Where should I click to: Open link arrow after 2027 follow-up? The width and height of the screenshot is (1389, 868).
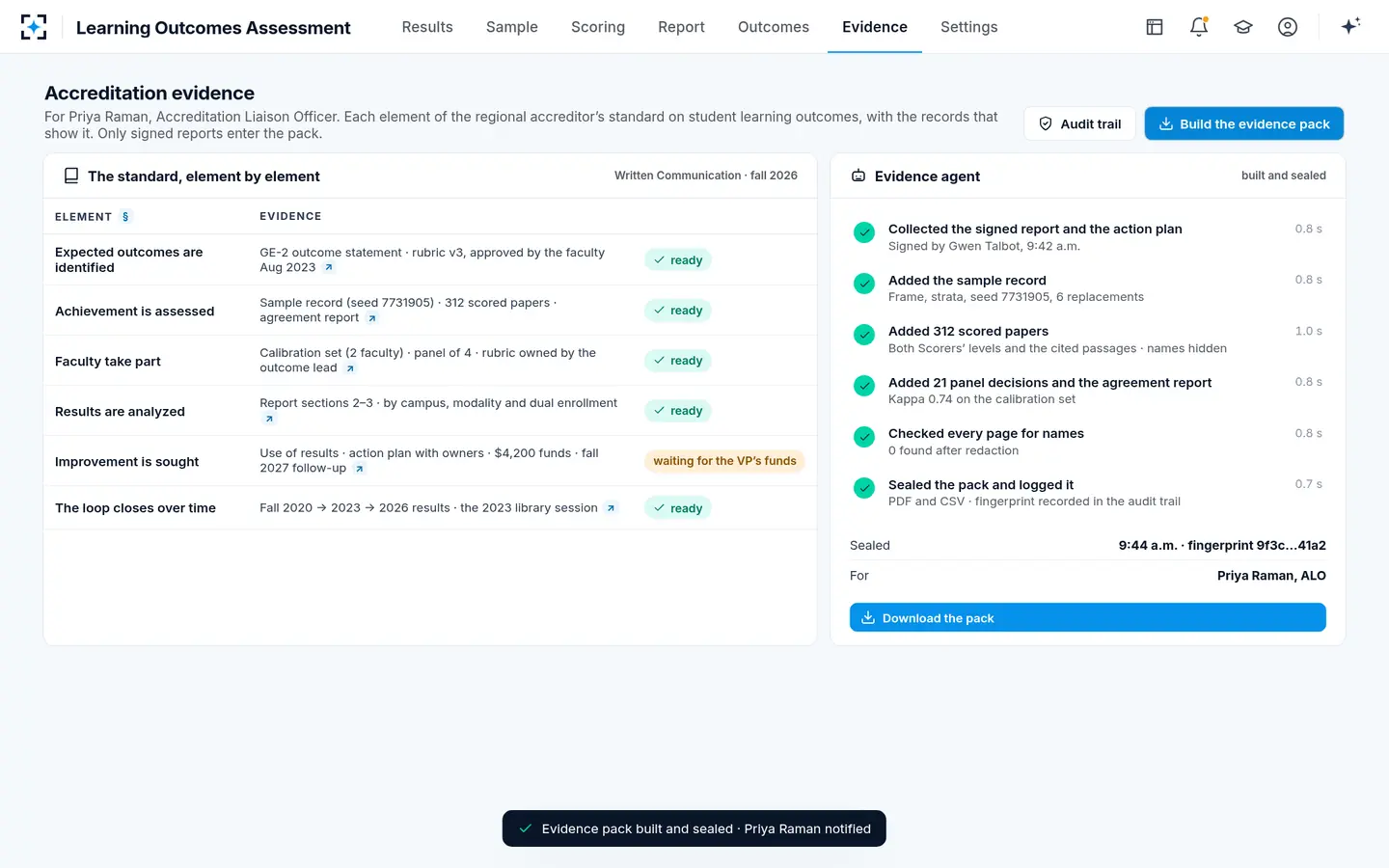[360, 469]
